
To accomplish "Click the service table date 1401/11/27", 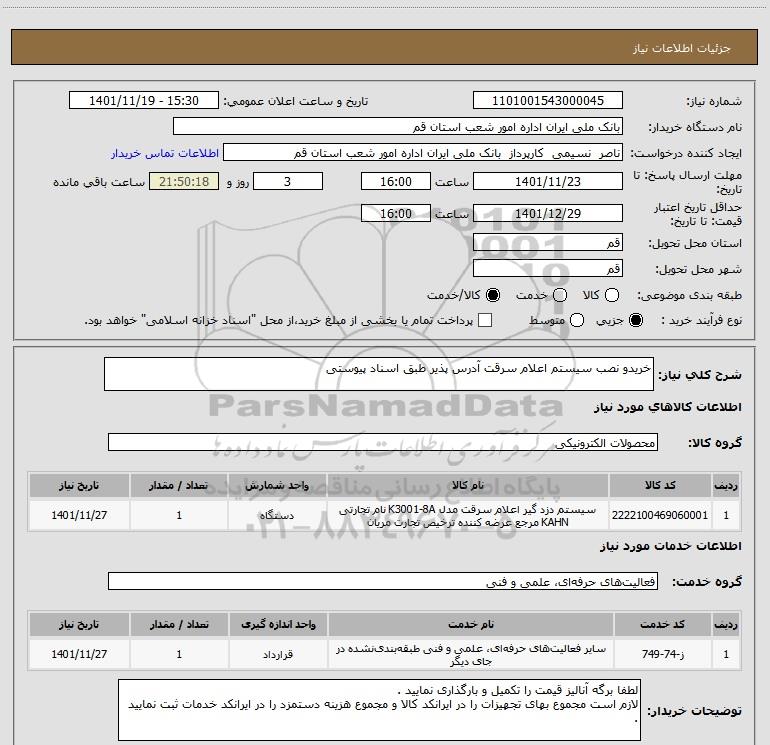I will click(x=79, y=654).
